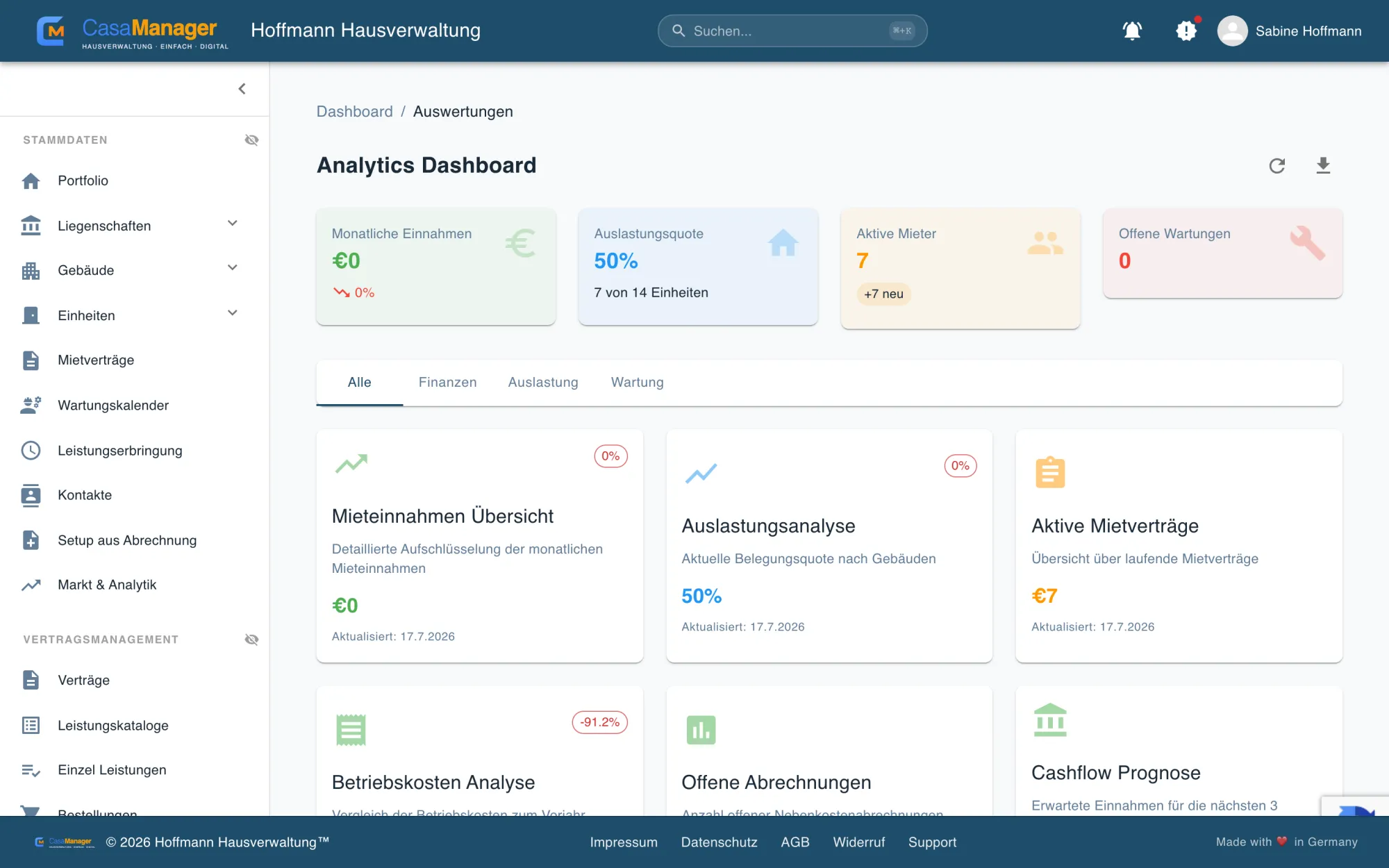
Task: Open Wartungskalender in the sidebar
Action: pos(135,406)
